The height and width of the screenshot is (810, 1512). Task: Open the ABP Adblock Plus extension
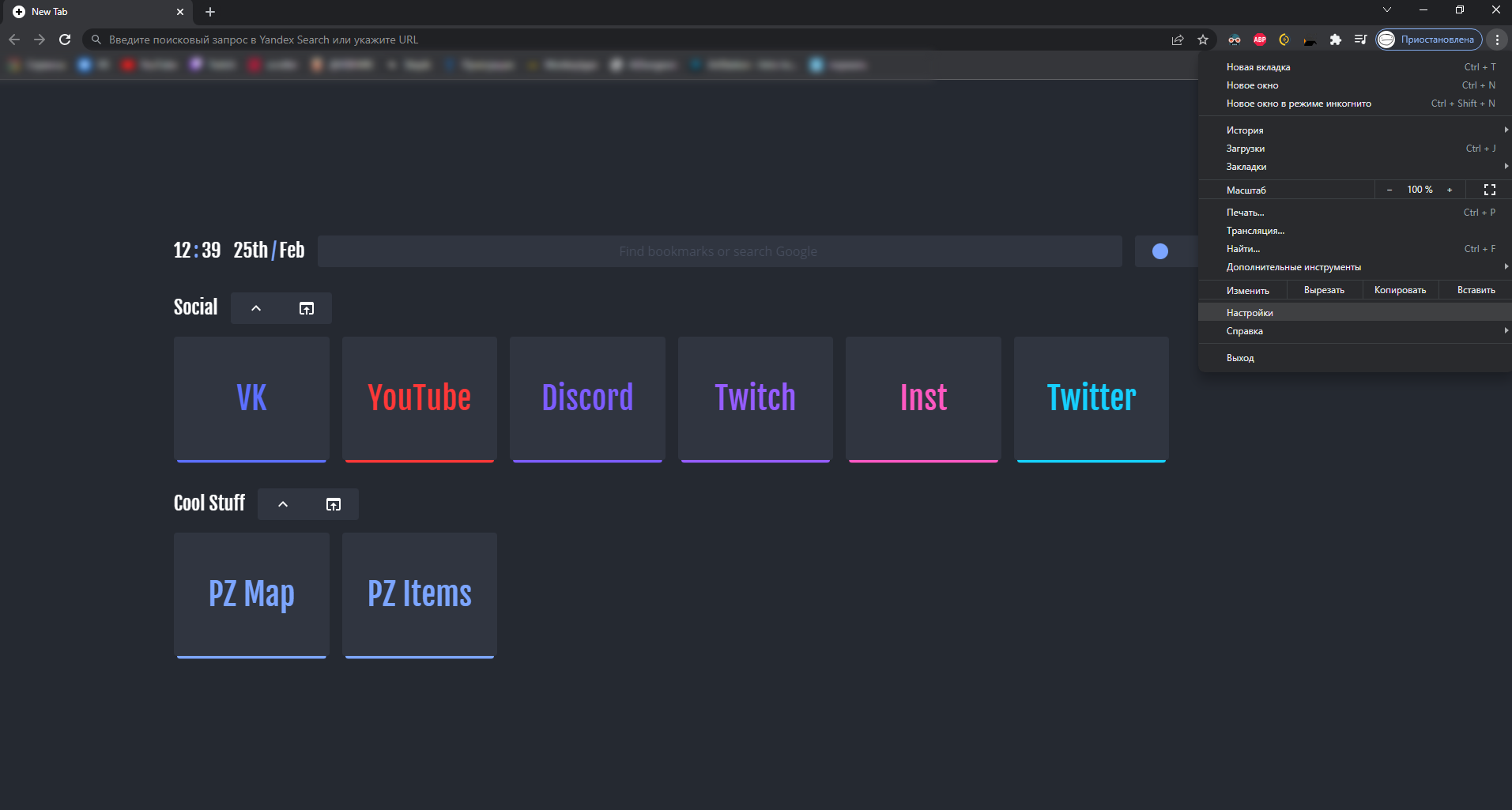pos(1260,40)
